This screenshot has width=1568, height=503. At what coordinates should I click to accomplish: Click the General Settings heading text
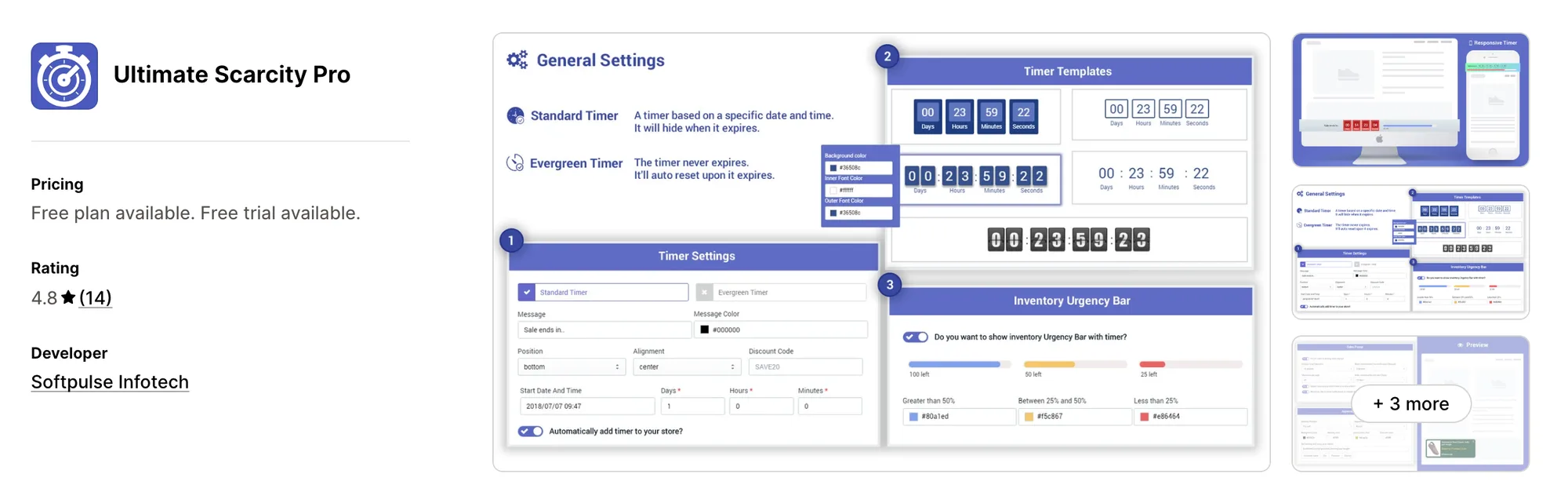[x=601, y=60]
